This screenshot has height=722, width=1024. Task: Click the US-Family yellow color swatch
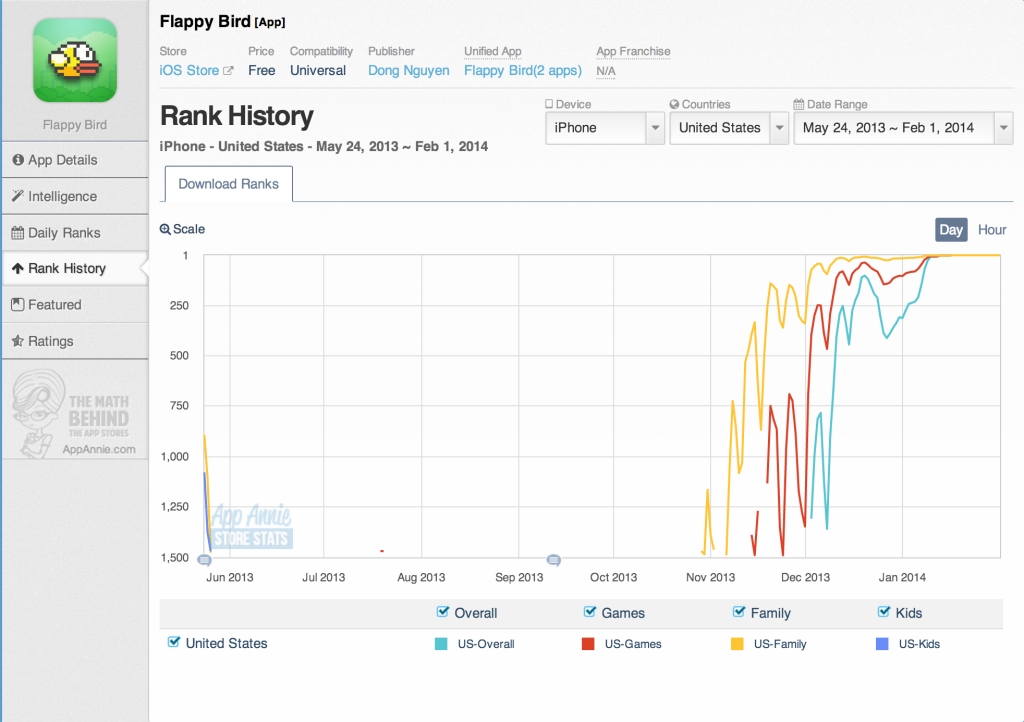click(737, 644)
